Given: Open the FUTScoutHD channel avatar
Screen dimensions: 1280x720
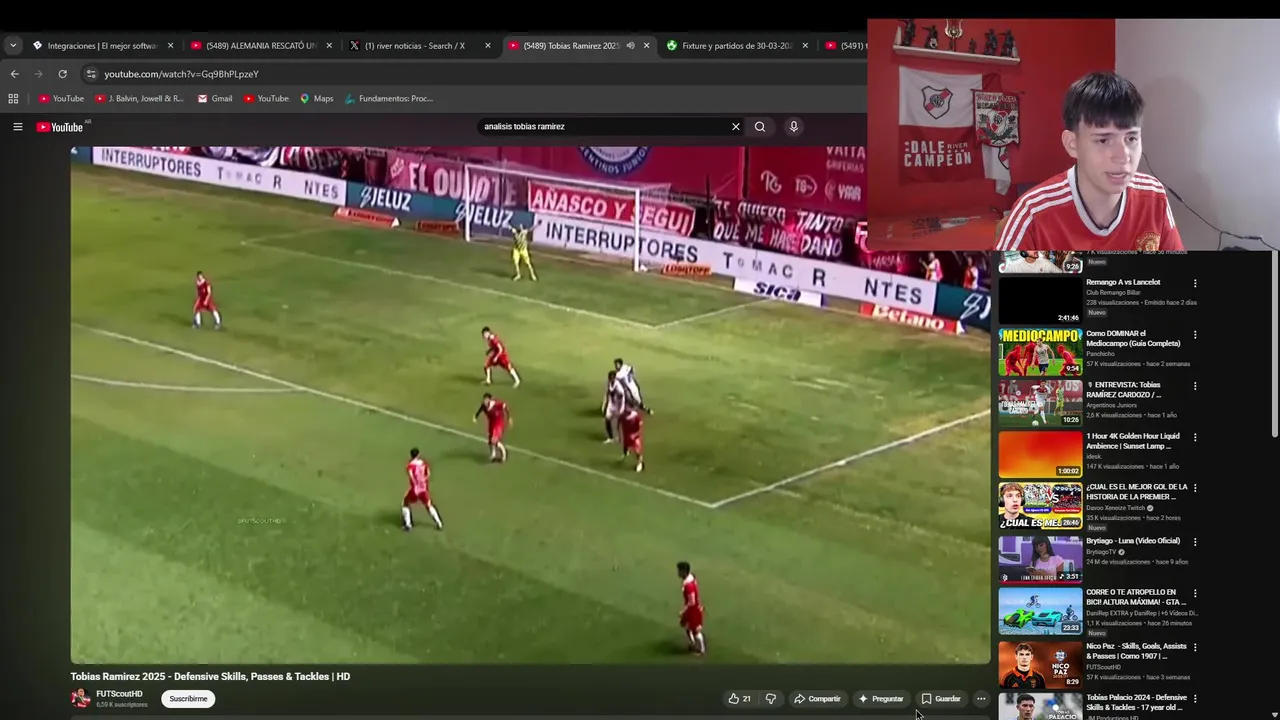Looking at the screenshot, I should [80, 698].
